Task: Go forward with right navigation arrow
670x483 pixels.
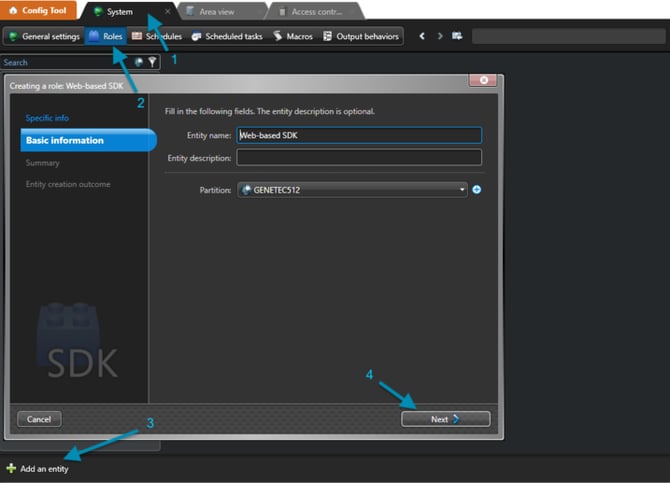Action: click(x=440, y=36)
